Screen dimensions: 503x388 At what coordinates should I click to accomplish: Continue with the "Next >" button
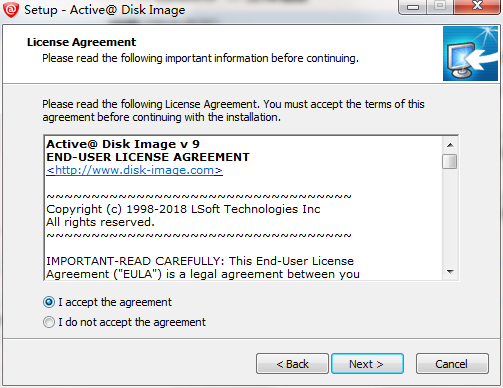point(367,364)
